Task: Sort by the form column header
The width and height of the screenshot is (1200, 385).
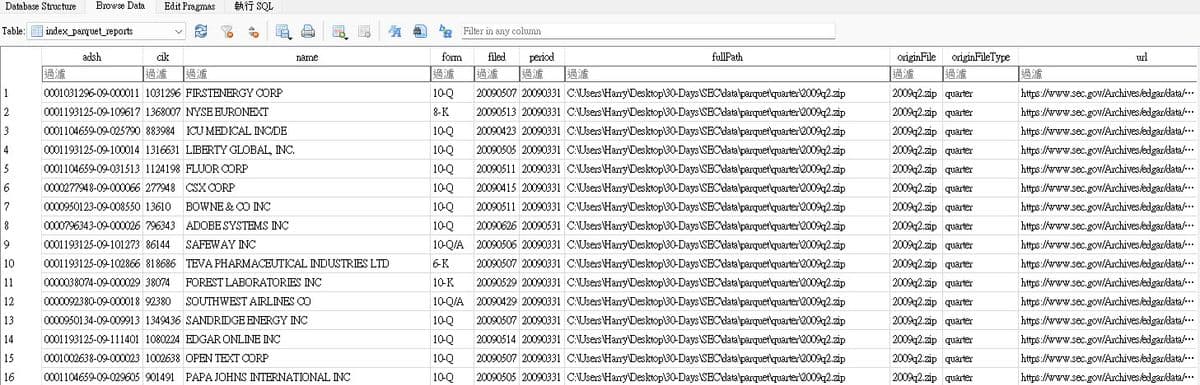Action: (x=451, y=58)
